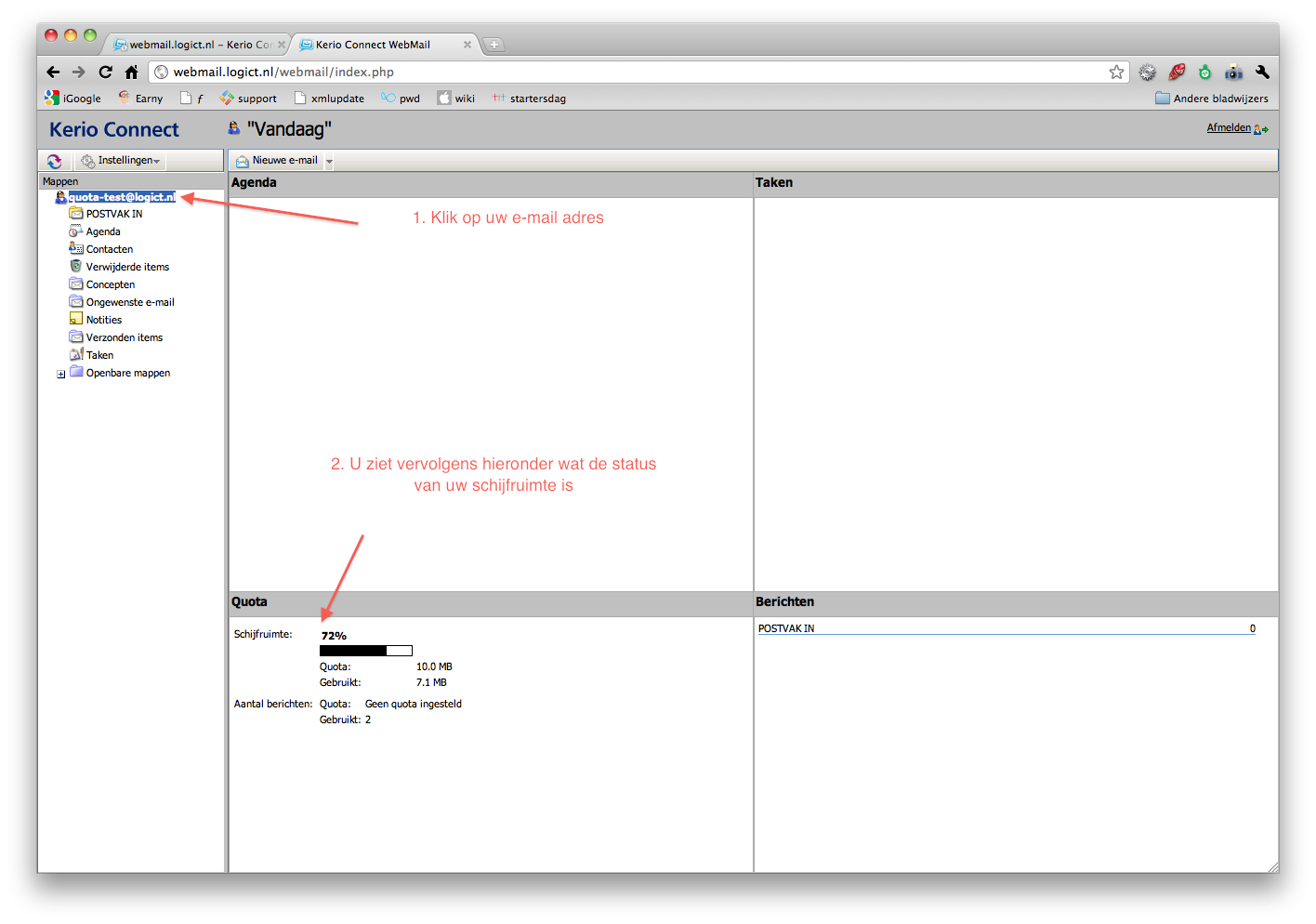Open the Contacten folder
The image size is (1316, 924).
(110, 249)
